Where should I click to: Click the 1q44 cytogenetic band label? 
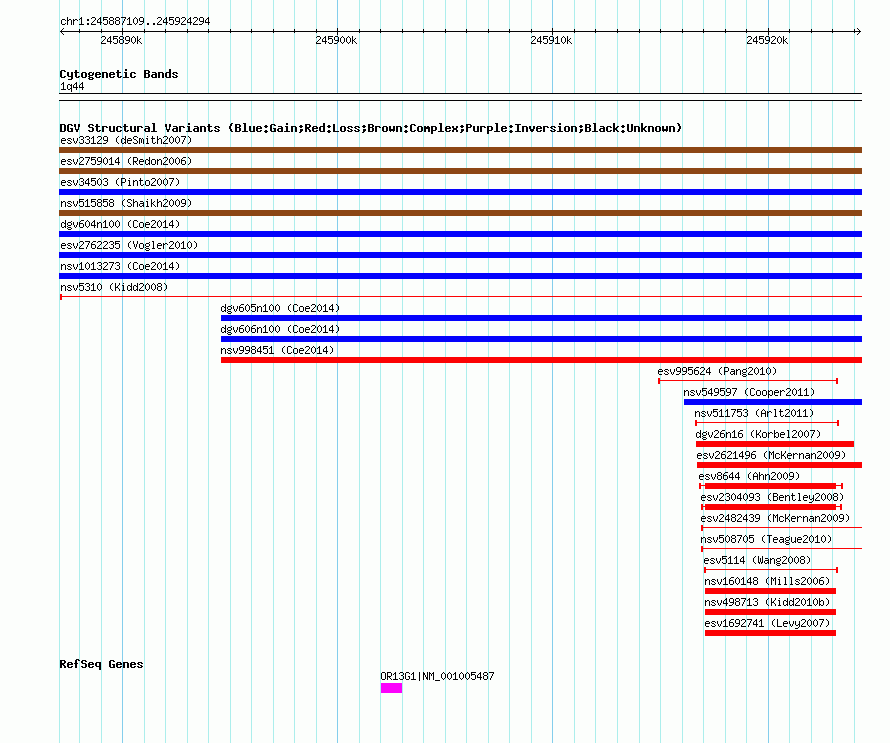[72, 86]
